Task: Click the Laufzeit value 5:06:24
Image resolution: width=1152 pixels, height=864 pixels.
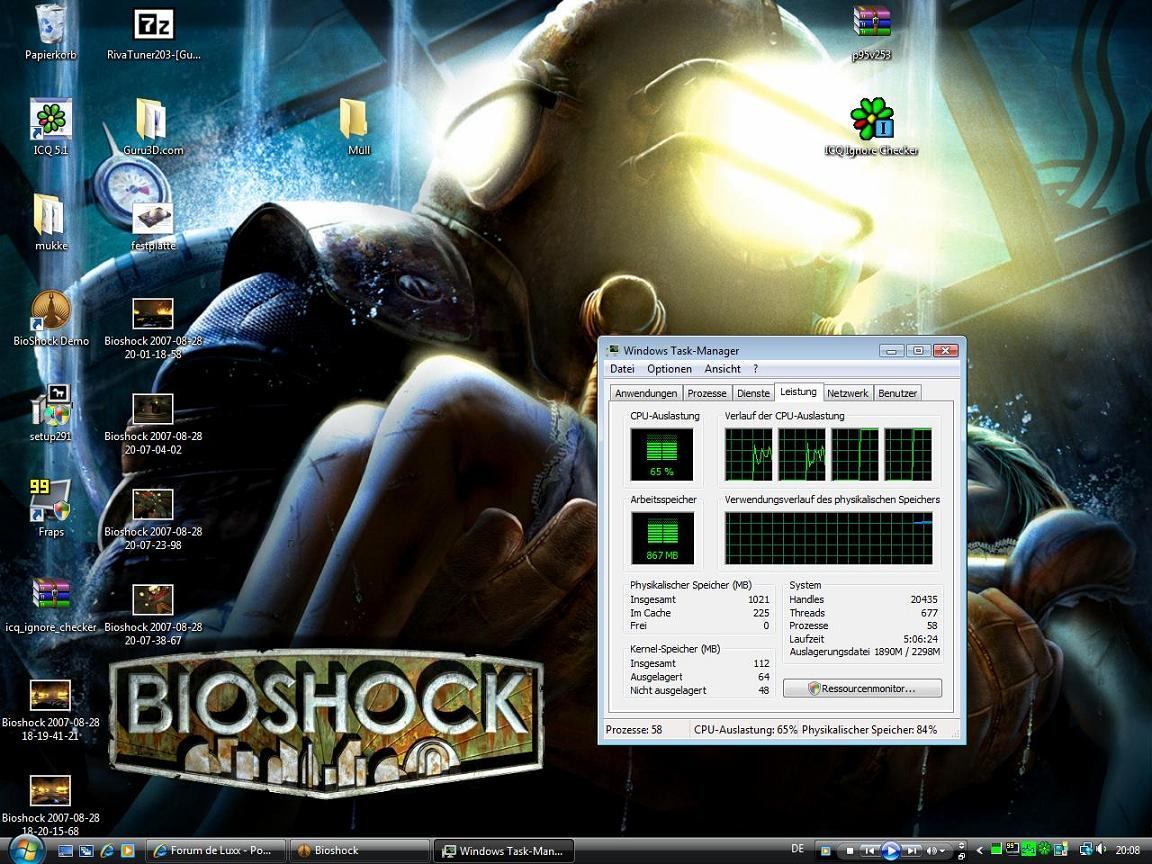Action: point(921,639)
